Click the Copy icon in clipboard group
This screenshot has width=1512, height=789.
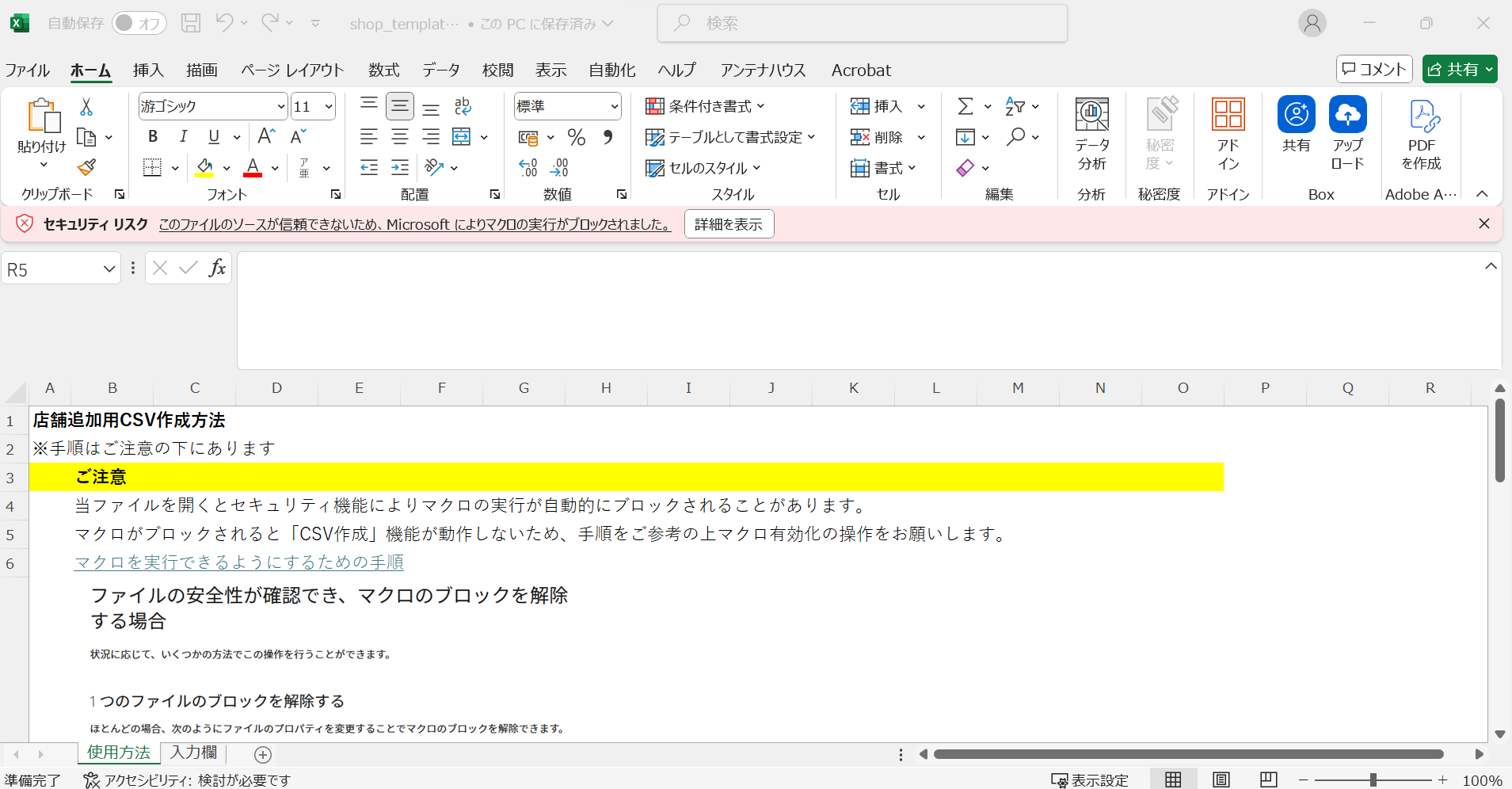pos(86,137)
